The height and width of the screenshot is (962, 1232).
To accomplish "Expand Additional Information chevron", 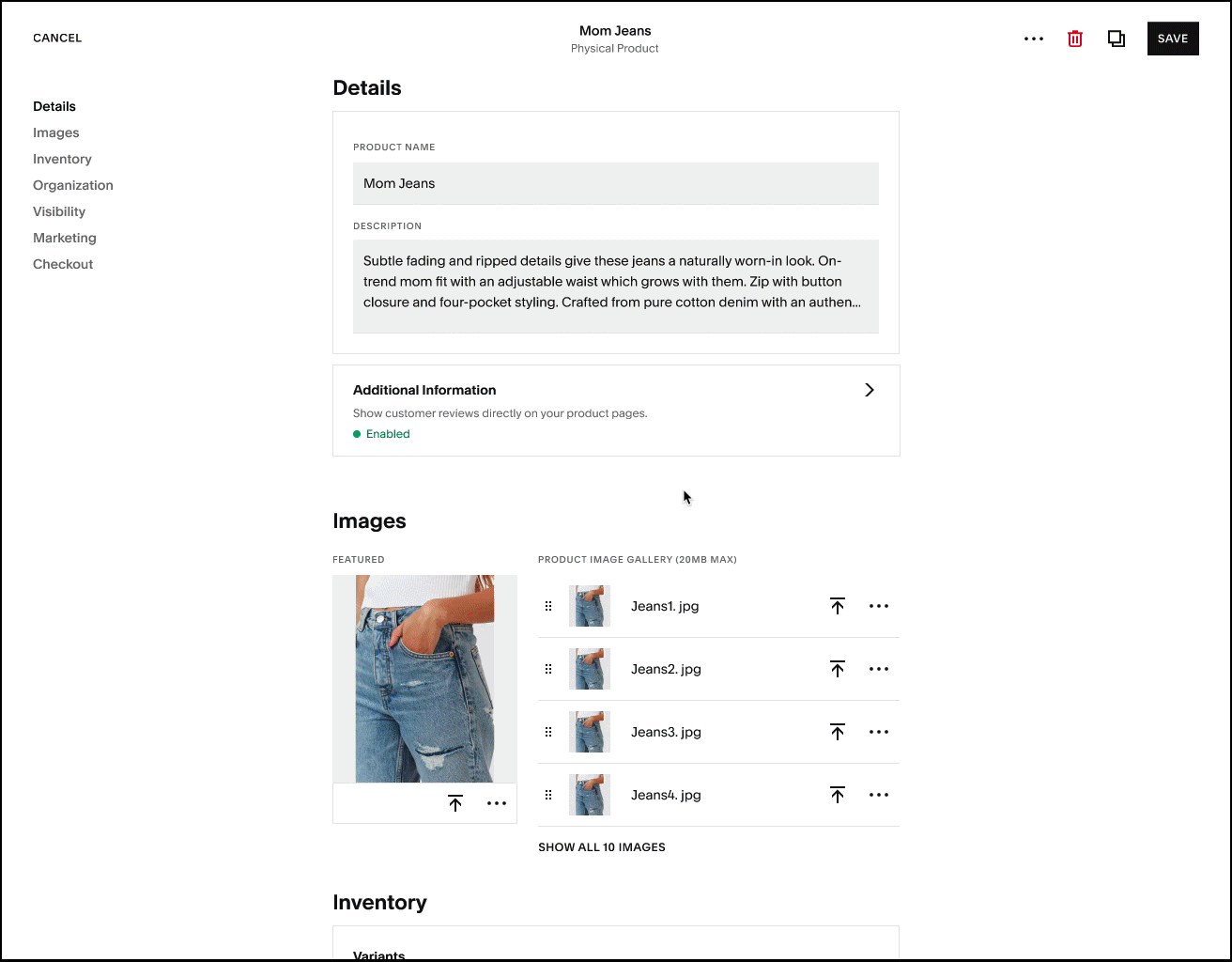I will [x=870, y=390].
